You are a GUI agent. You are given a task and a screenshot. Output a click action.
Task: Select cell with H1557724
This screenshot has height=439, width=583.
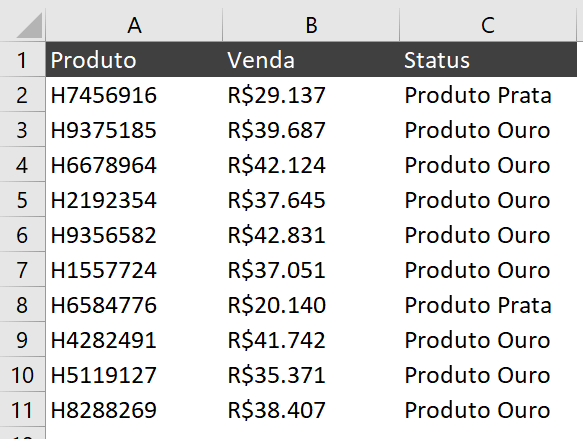coord(134,269)
